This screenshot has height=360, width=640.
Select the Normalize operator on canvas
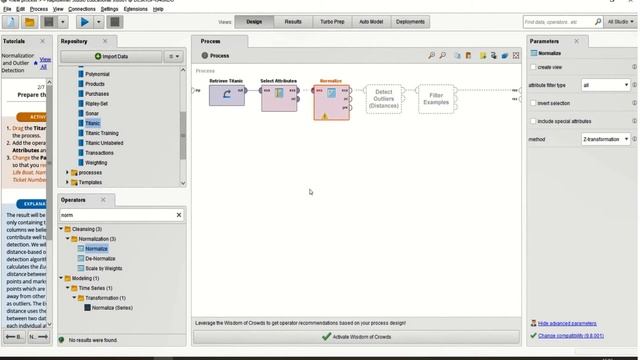[x=331, y=102]
